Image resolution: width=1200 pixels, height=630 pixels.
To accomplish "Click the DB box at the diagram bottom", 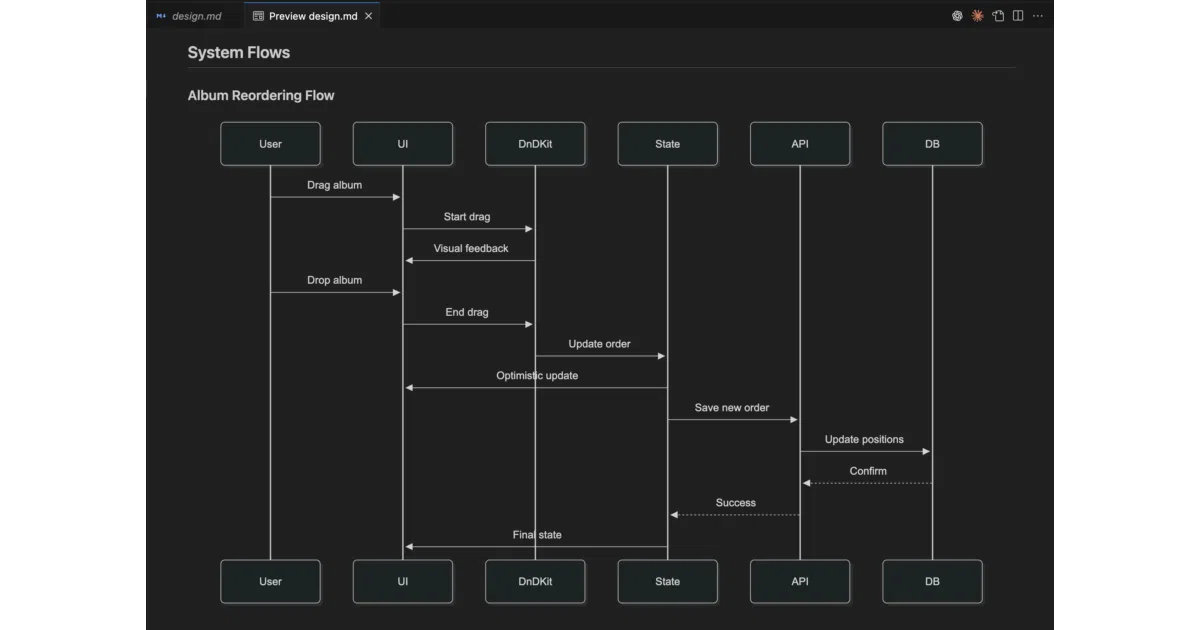I will (932, 581).
